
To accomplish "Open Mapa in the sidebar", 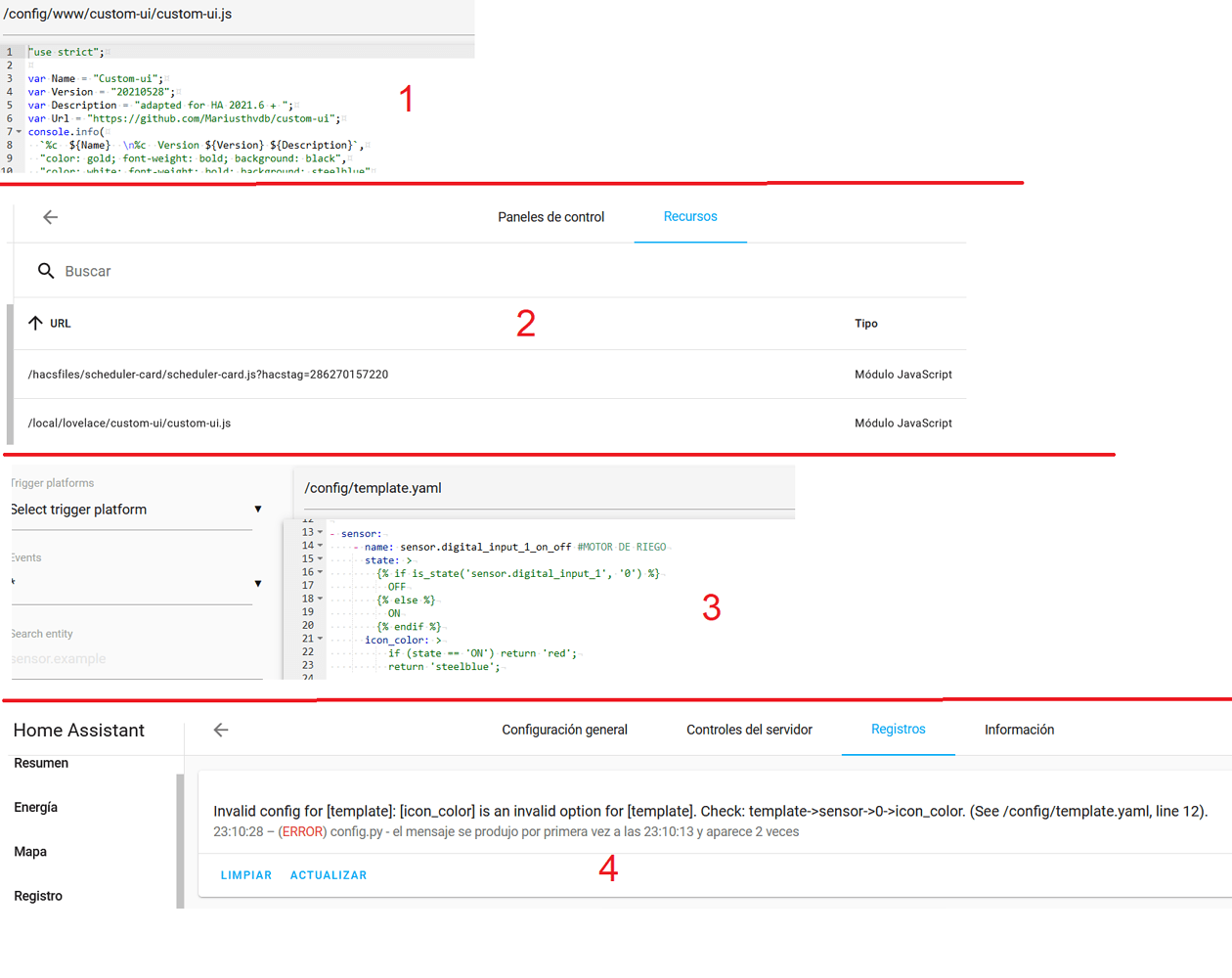I will [30, 852].
